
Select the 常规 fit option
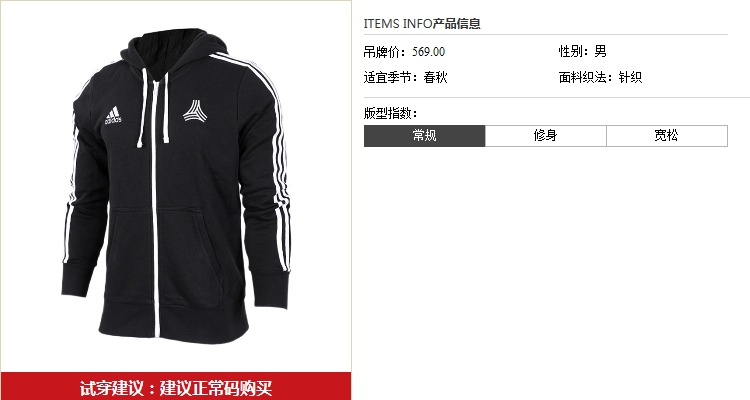pos(424,136)
